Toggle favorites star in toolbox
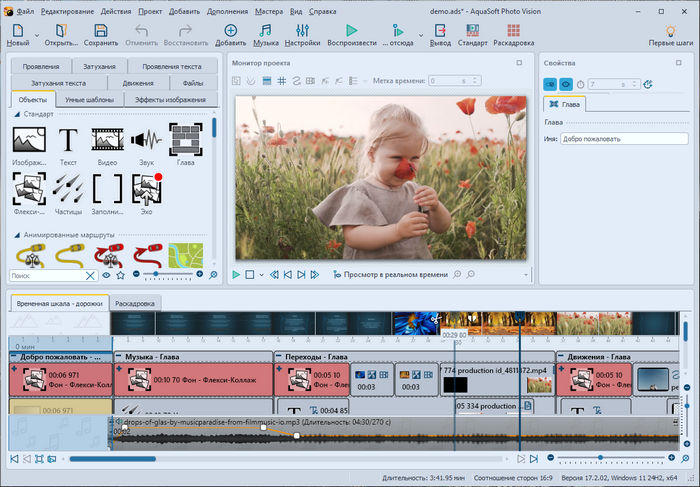Screen dimensions: 700x487 pyautogui.click(x=121, y=274)
